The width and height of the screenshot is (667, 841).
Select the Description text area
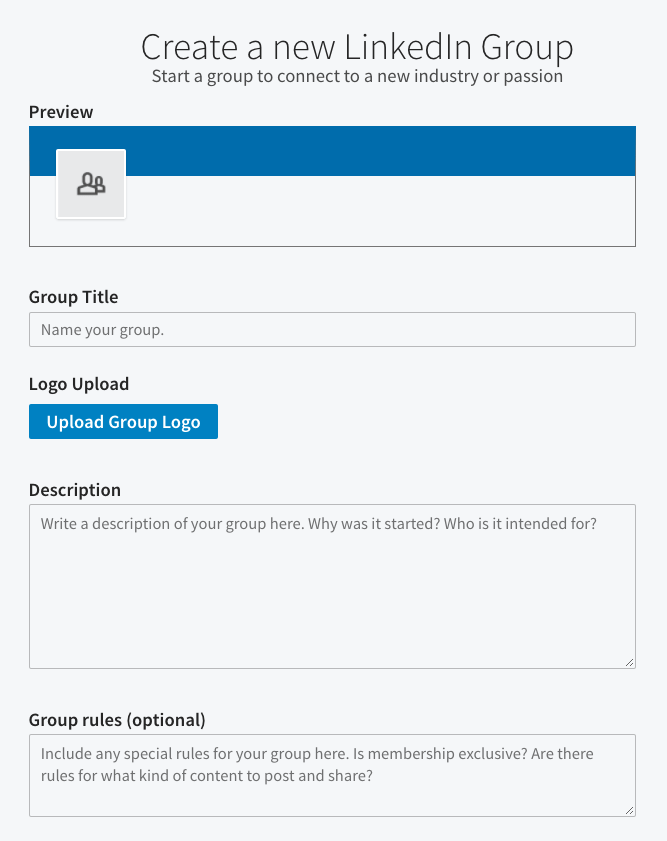tap(332, 585)
